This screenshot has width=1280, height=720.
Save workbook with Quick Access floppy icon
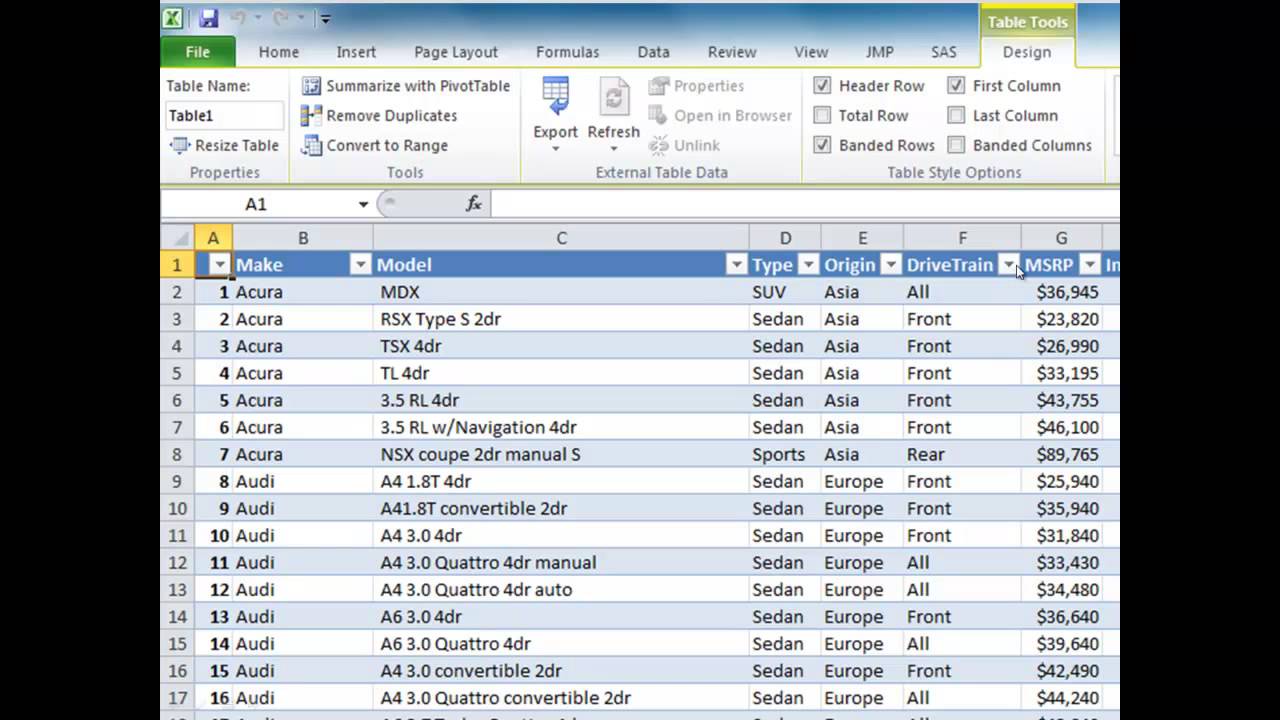tap(208, 18)
